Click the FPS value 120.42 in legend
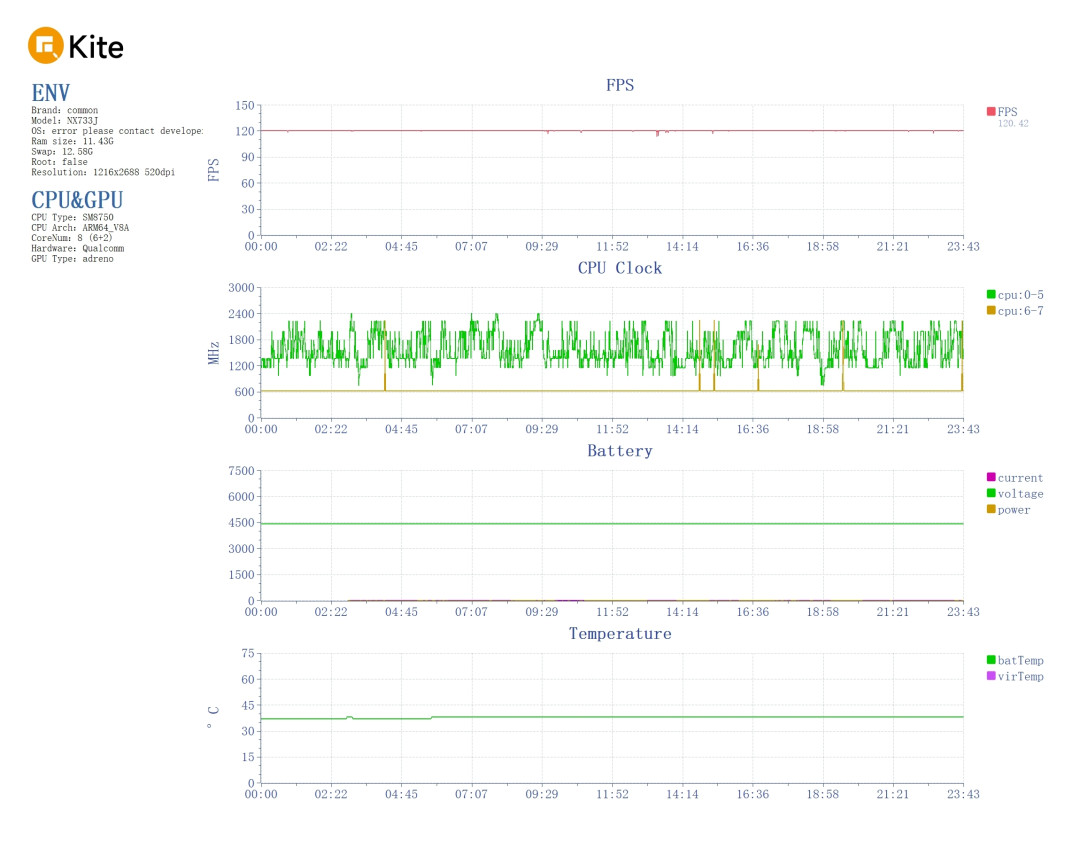The height and width of the screenshot is (864, 1080). tap(1013, 123)
